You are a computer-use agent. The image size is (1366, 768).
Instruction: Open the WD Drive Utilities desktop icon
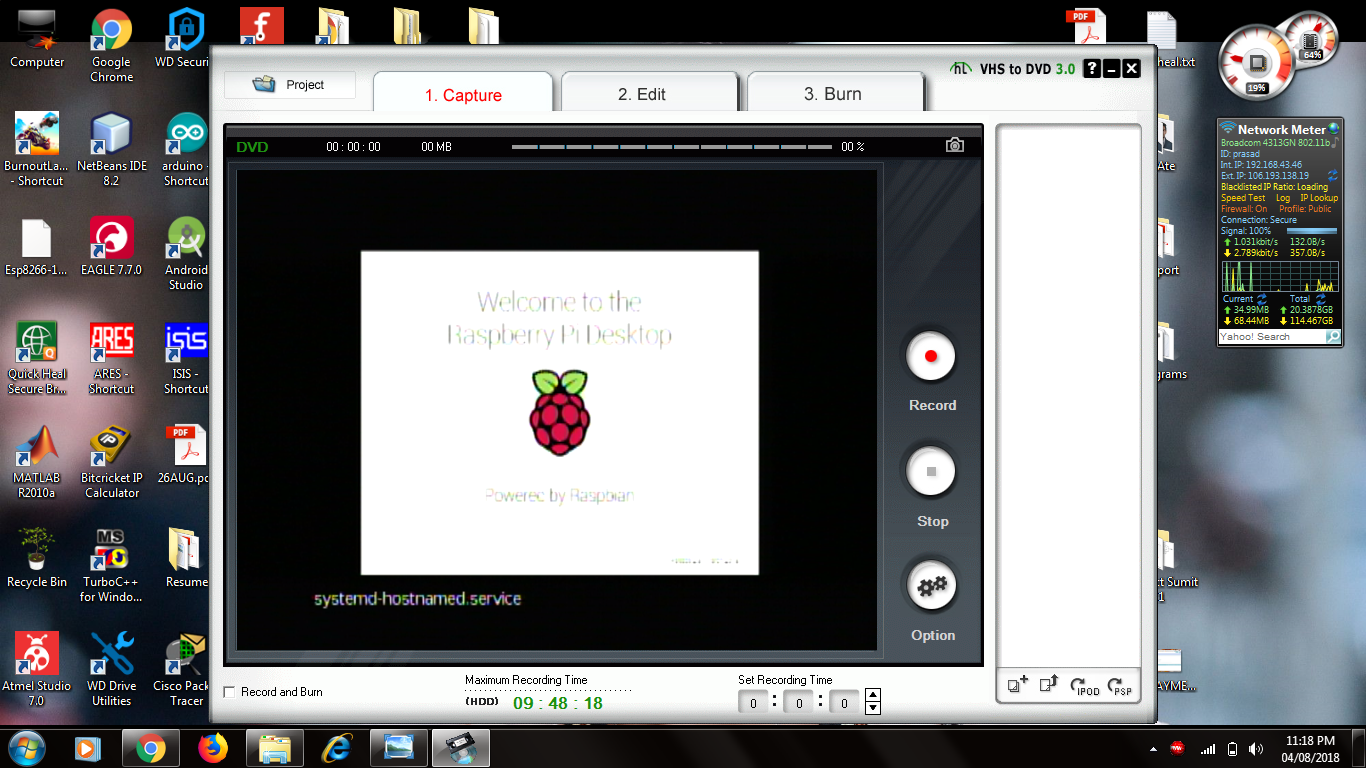pyautogui.click(x=111, y=670)
